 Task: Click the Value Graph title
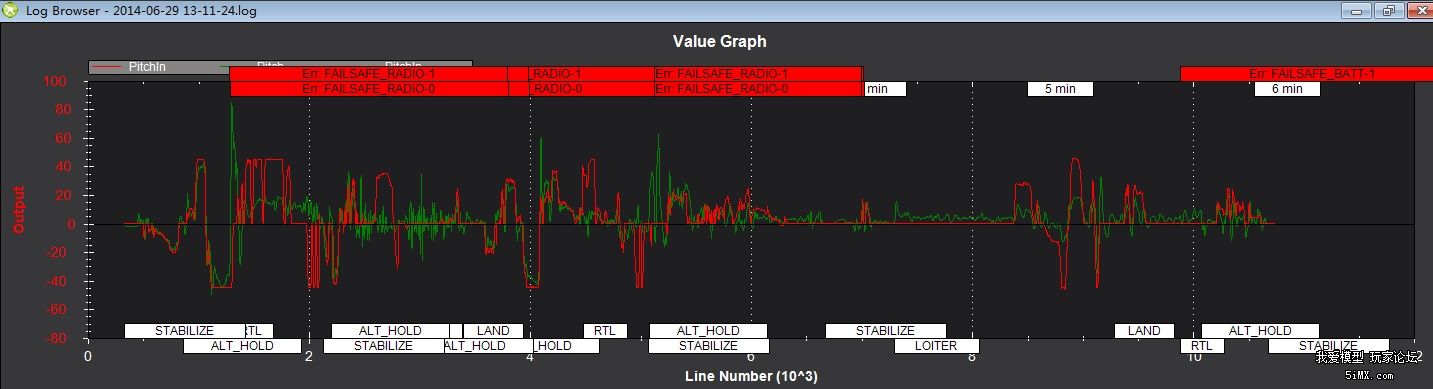tap(719, 41)
